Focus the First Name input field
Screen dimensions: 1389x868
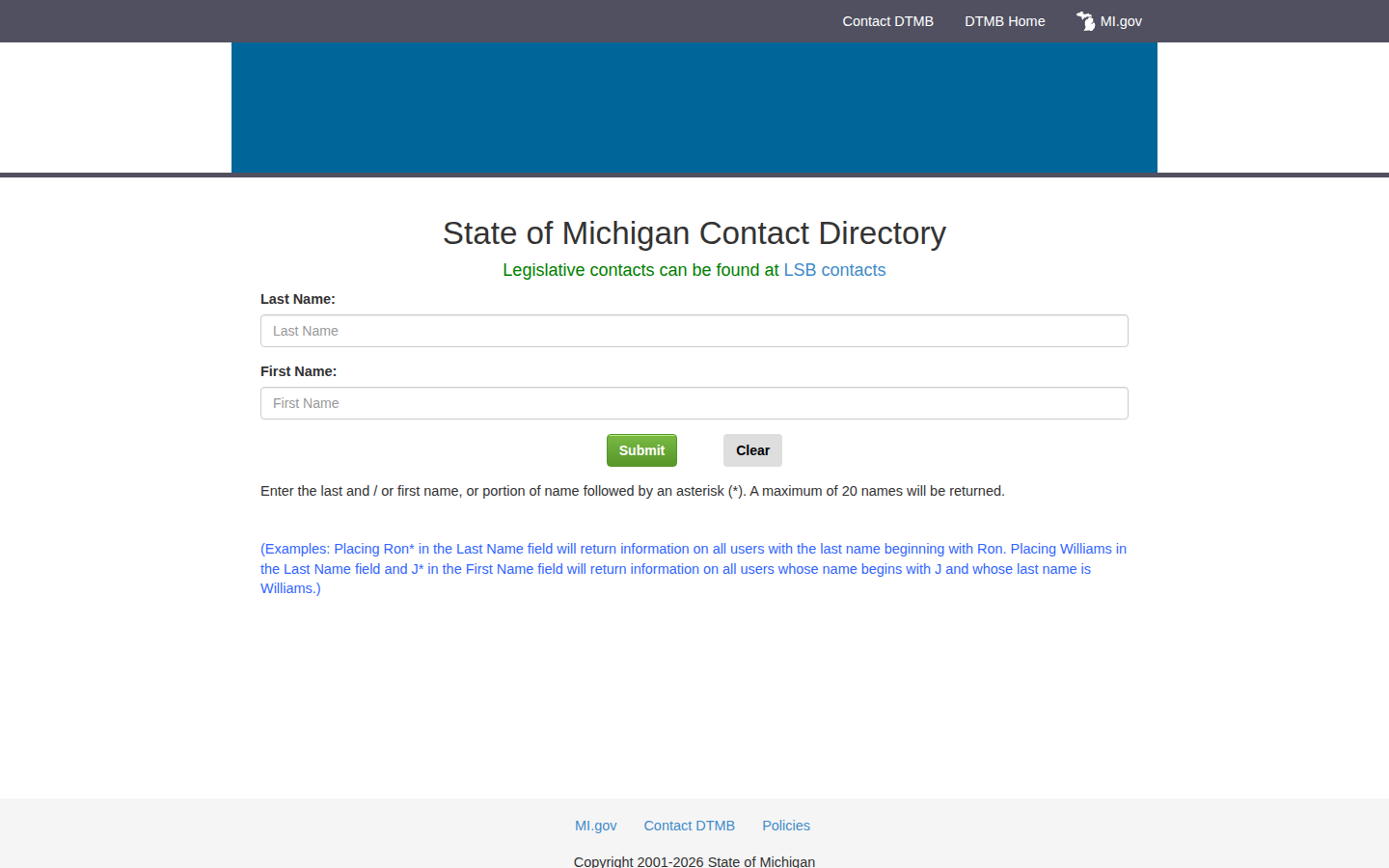tap(694, 403)
